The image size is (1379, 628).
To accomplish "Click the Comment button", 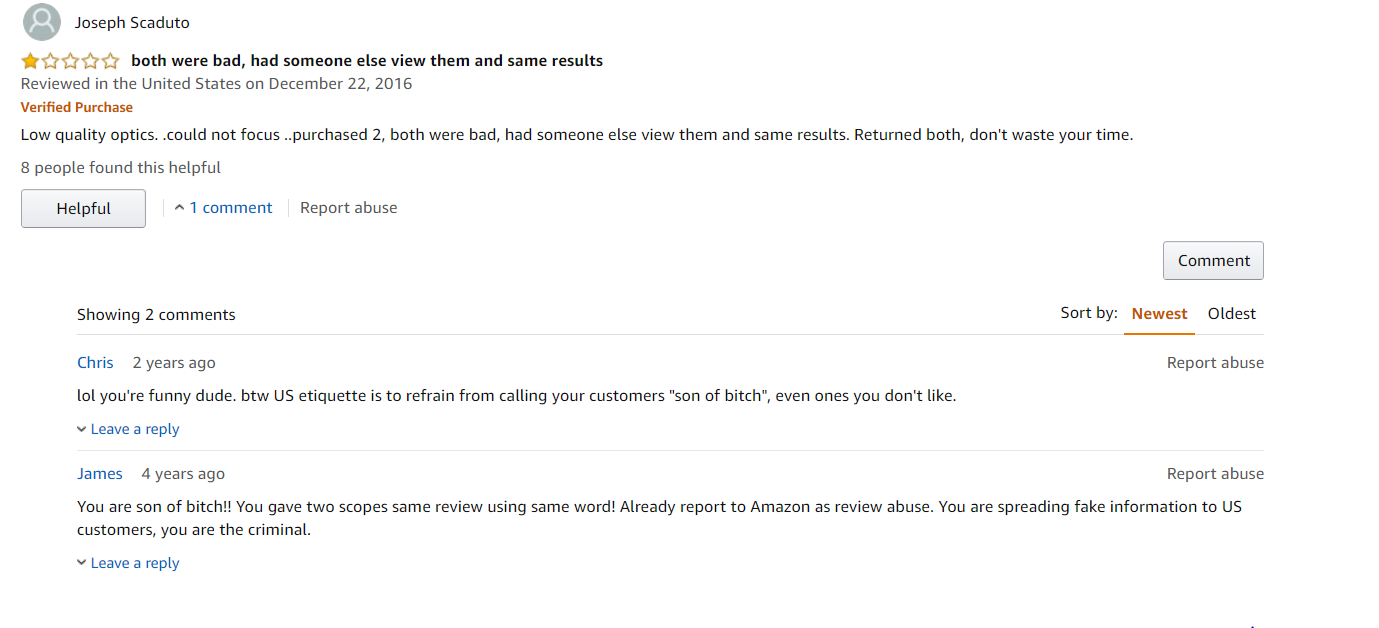I will 1213,261.
